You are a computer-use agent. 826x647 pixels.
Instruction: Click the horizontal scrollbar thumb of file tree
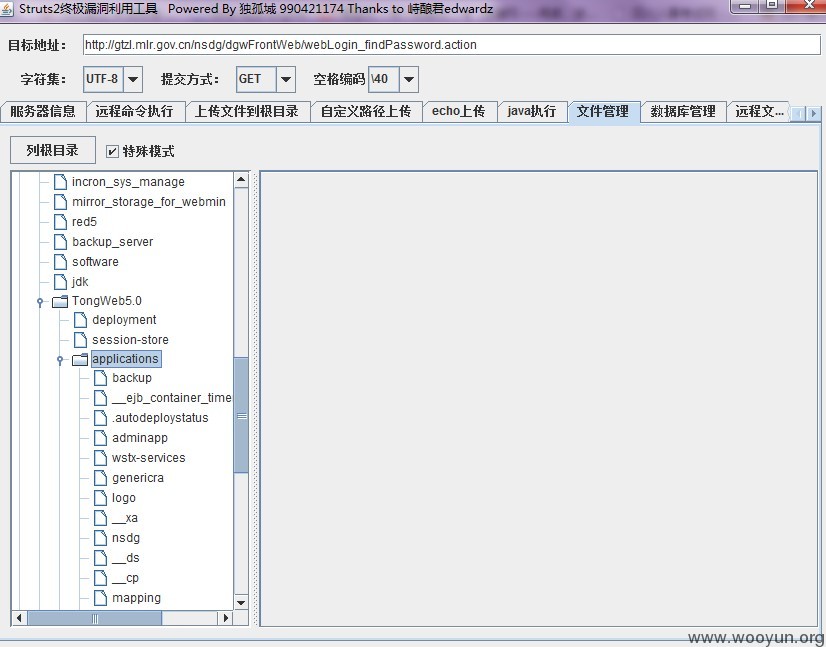click(95, 618)
